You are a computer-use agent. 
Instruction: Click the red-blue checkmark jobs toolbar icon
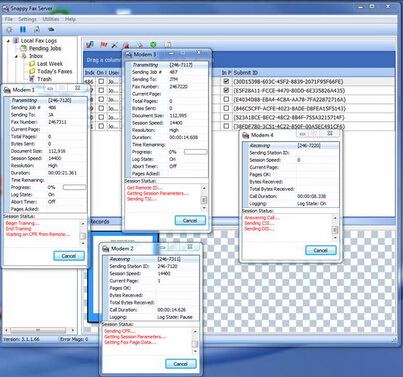tap(89, 44)
